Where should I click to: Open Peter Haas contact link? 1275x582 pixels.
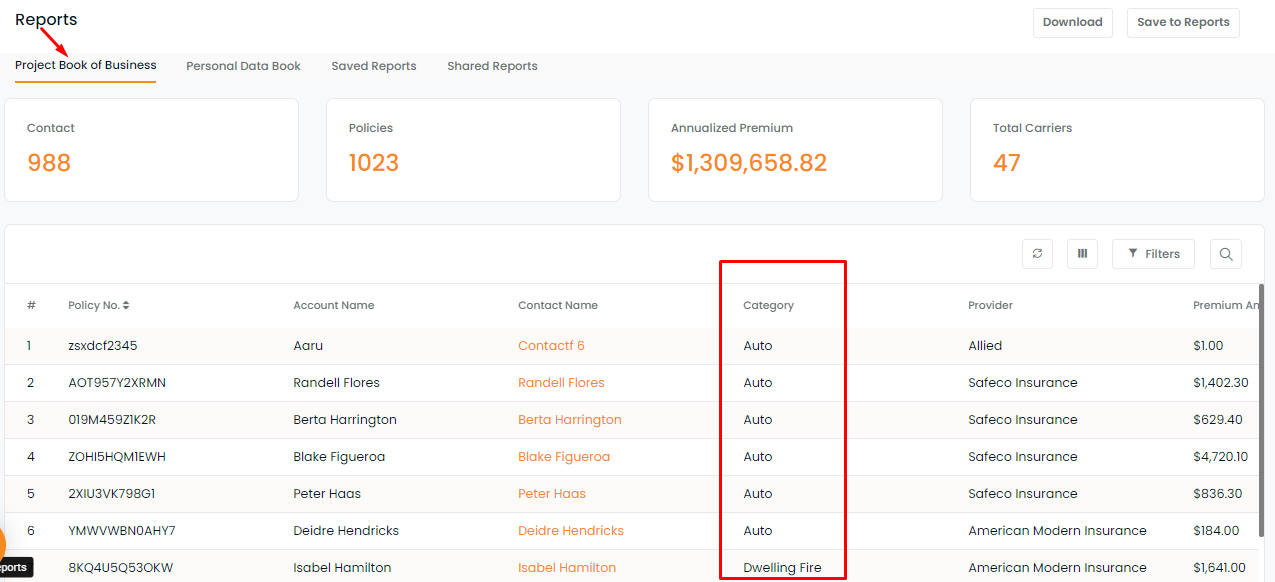552,494
